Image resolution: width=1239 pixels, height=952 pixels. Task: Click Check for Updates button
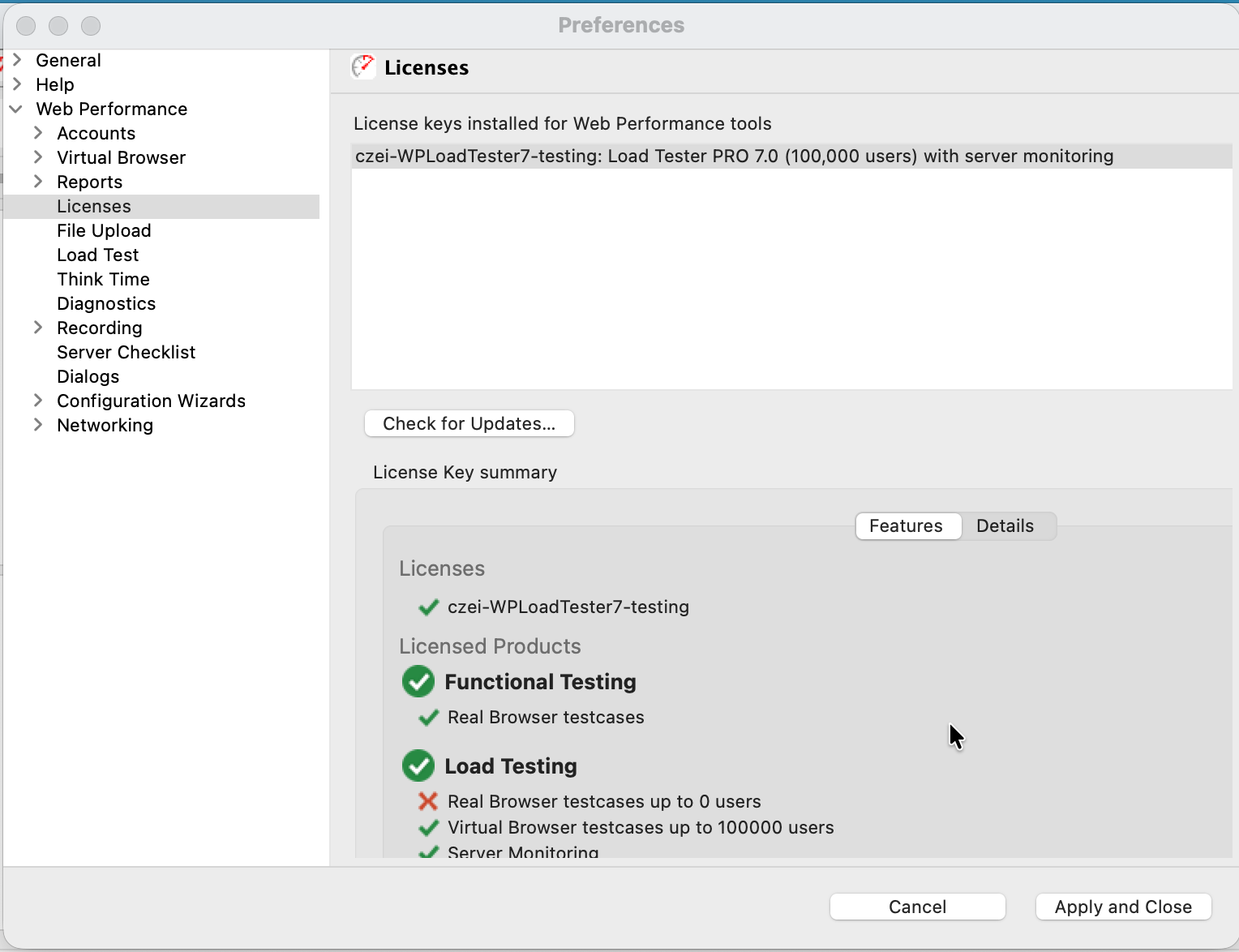point(469,423)
